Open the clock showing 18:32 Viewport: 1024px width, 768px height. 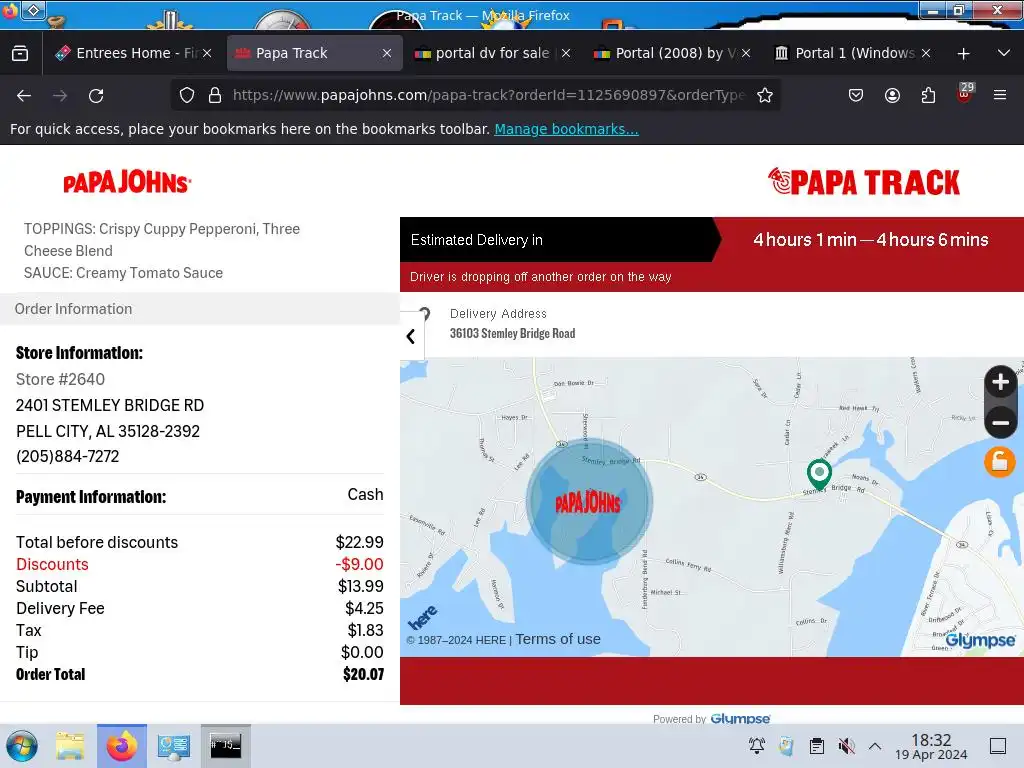point(931,746)
